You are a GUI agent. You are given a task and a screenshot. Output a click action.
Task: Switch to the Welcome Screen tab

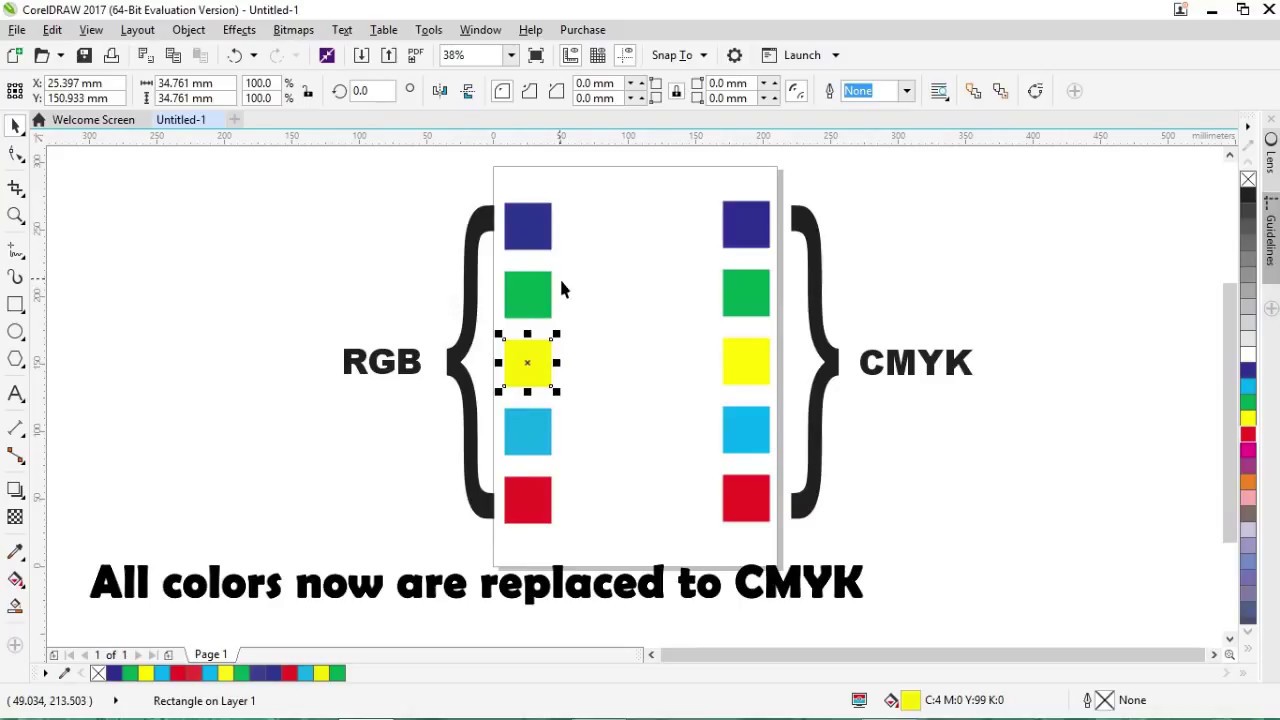coord(93,120)
